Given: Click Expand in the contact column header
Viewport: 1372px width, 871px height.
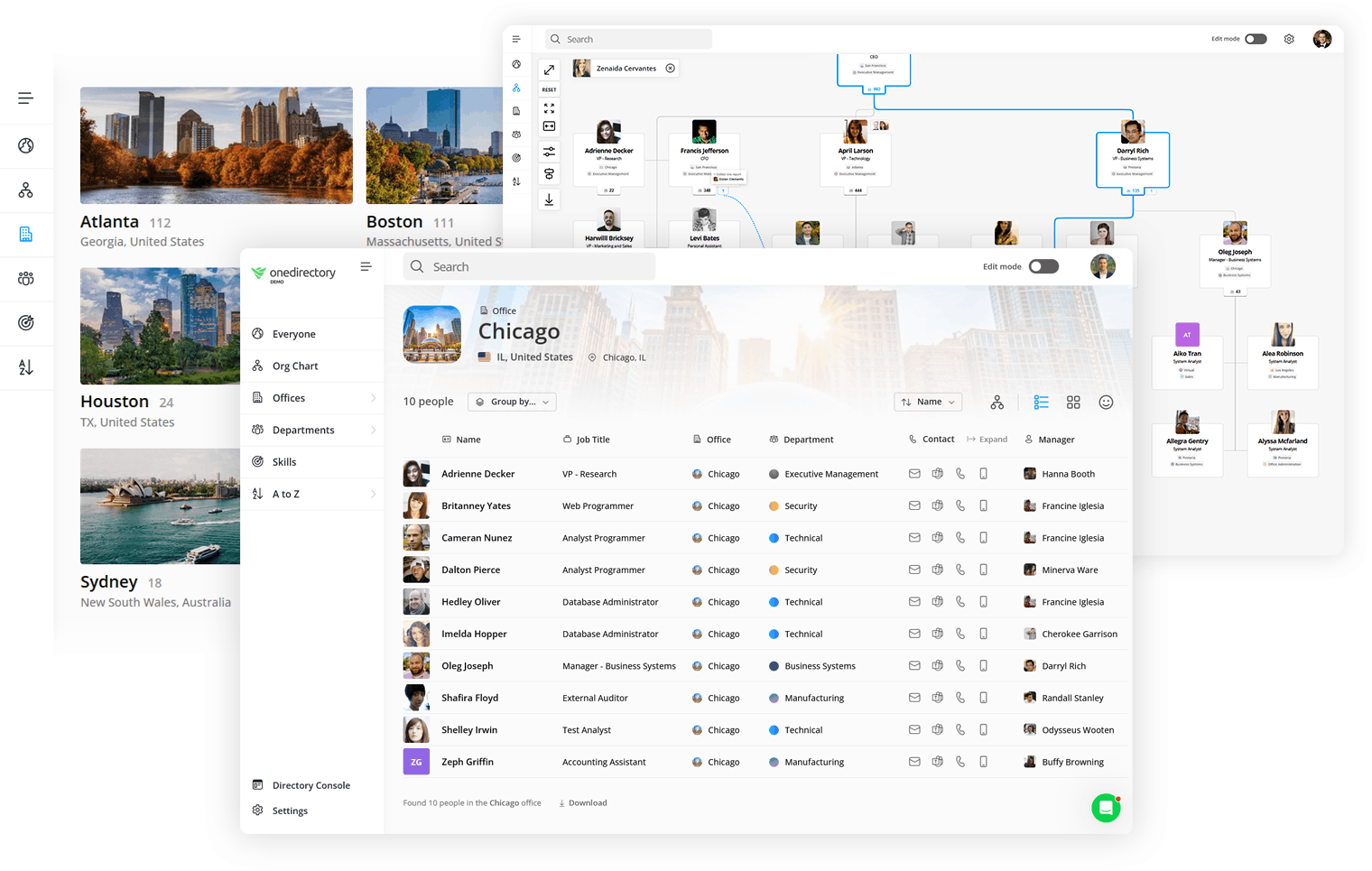Looking at the screenshot, I should pyautogui.click(x=987, y=440).
